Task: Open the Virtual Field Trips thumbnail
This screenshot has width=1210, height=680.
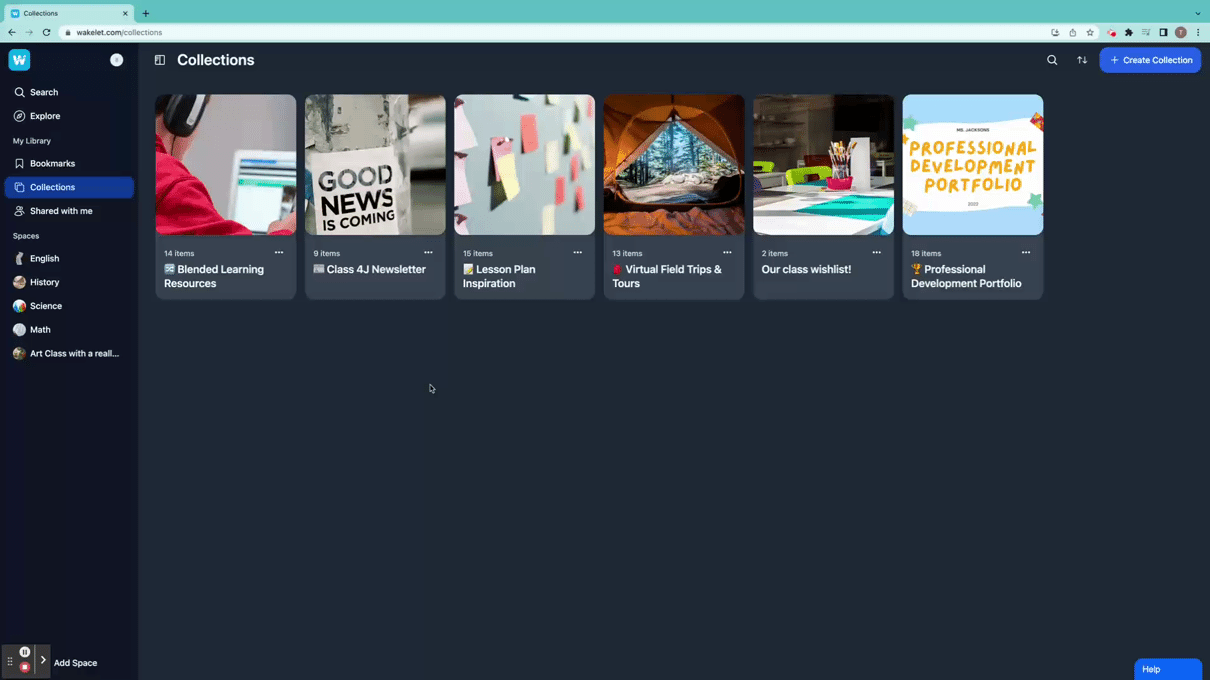Action: pos(673,165)
